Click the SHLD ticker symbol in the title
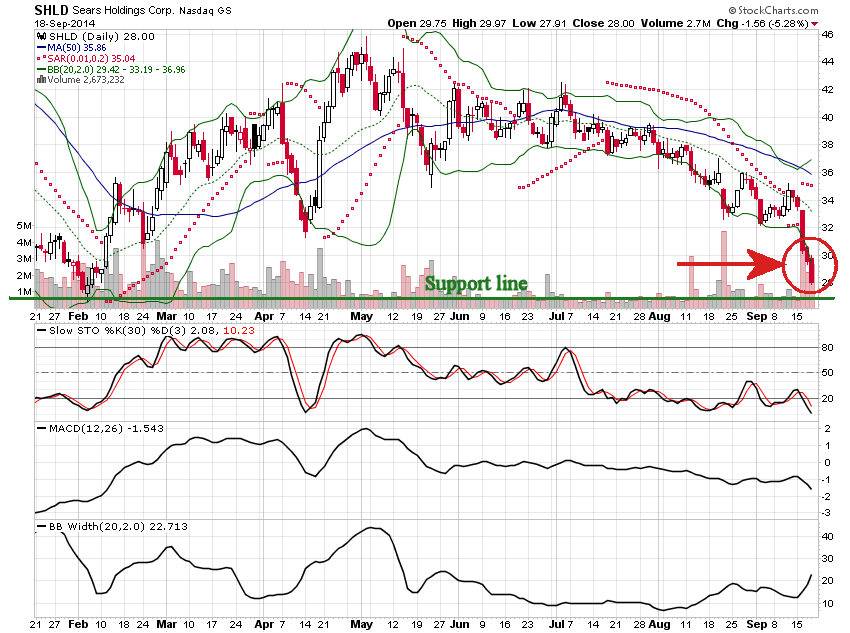Screen dimensions: 850x633 click(51, 10)
